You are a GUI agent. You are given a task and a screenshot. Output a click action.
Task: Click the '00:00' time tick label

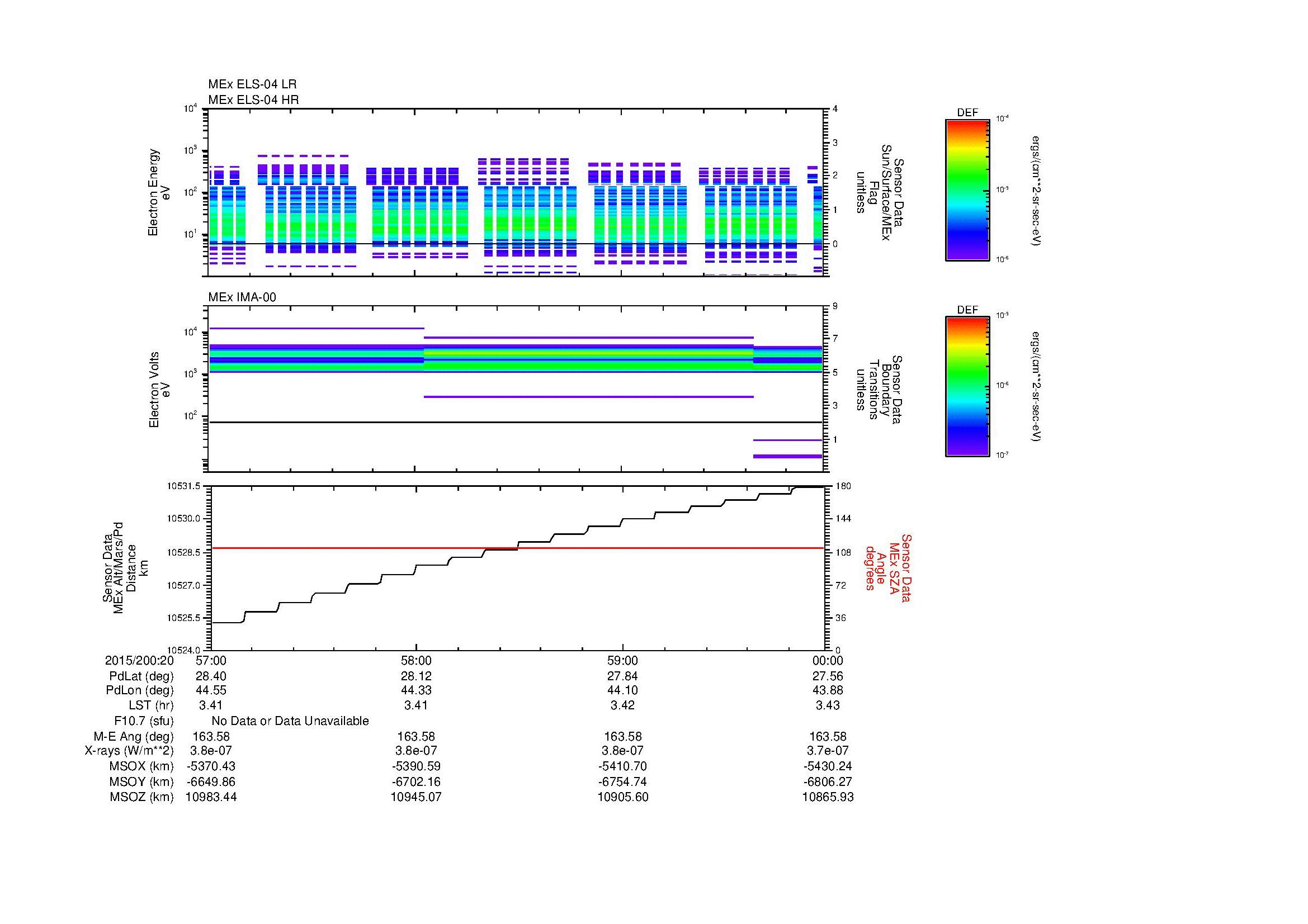pos(828,660)
